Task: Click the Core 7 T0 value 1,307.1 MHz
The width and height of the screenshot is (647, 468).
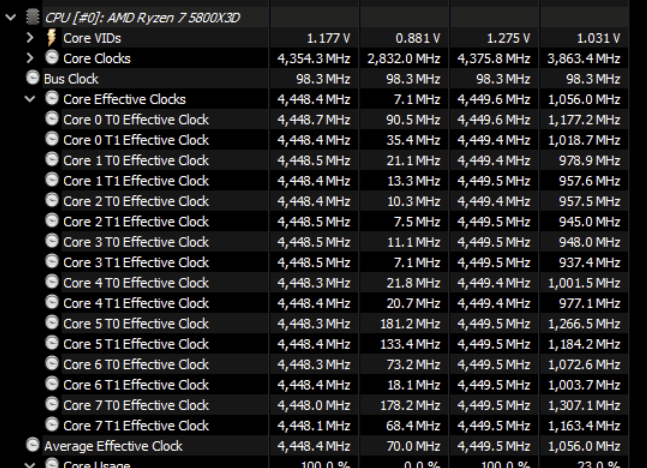Action: [x=584, y=406]
